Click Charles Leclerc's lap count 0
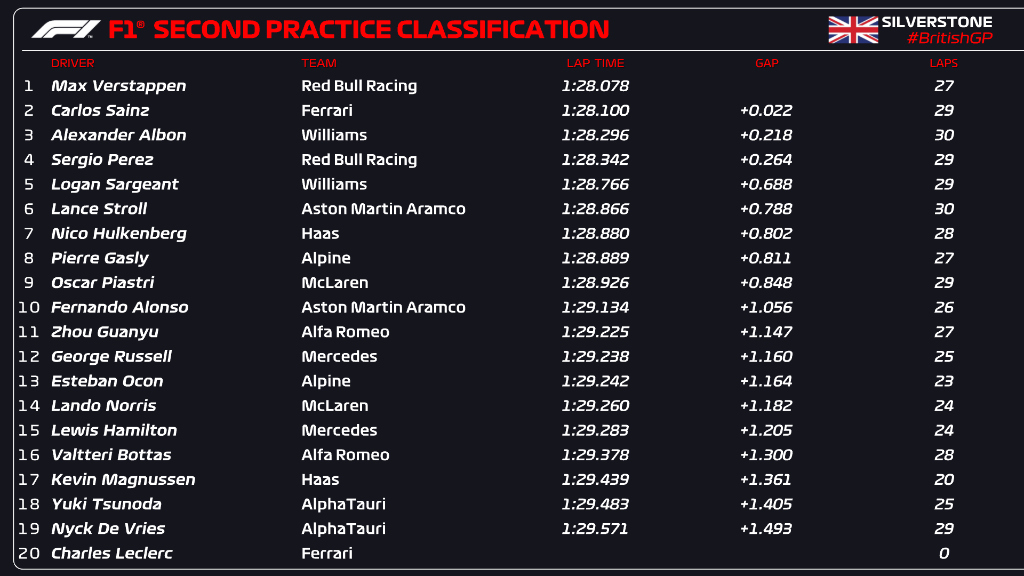The height and width of the screenshot is (576, 1024). click(944, 554)
